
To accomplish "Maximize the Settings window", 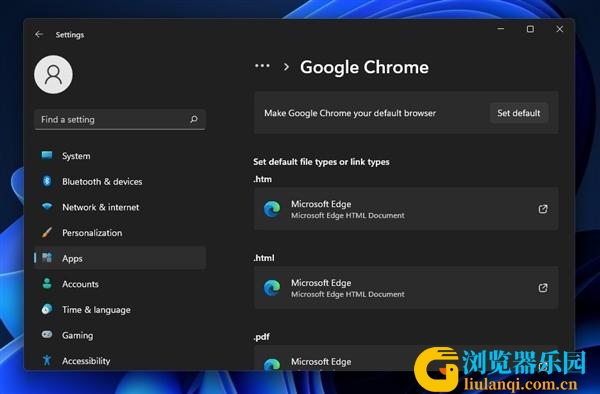I will coord(530,29).
